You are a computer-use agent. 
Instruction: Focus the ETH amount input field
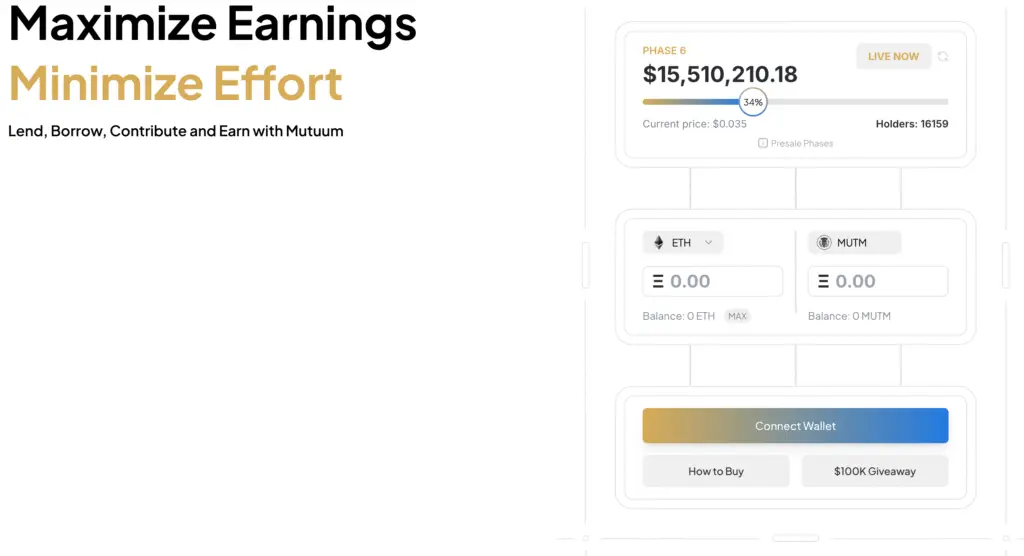click(712, 281)
